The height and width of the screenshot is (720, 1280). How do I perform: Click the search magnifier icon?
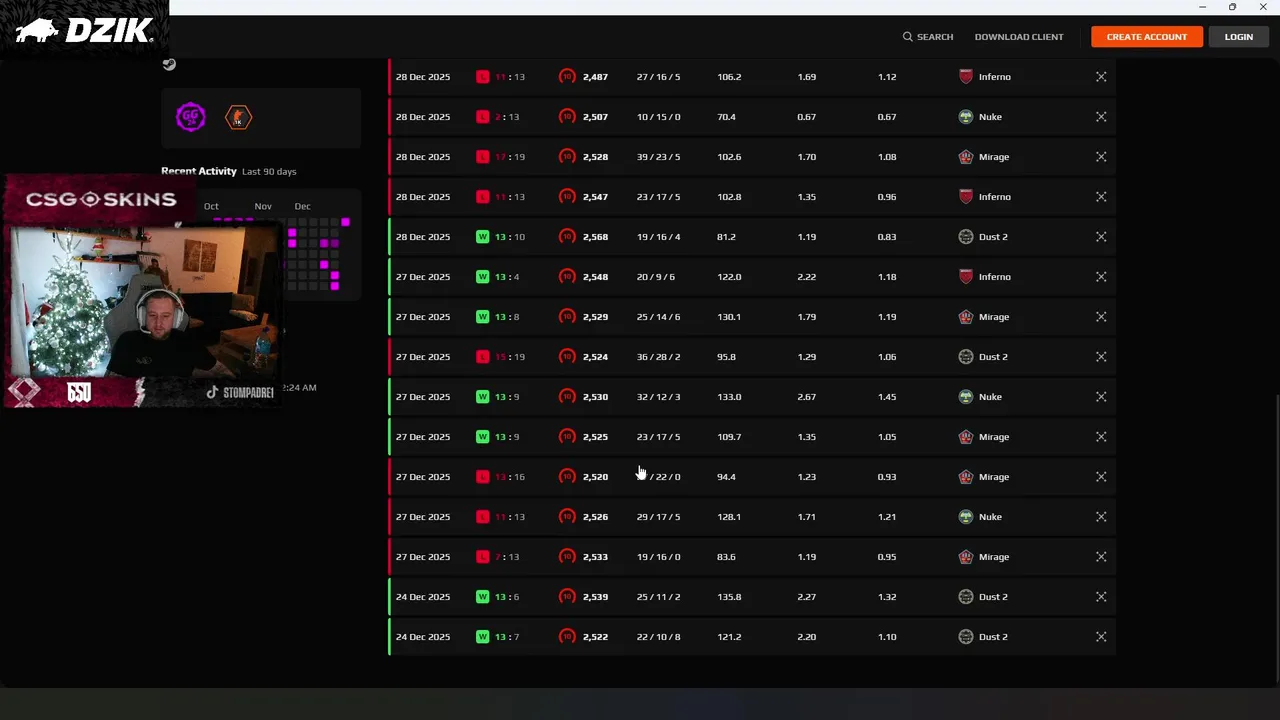click(x=908, y=37)
